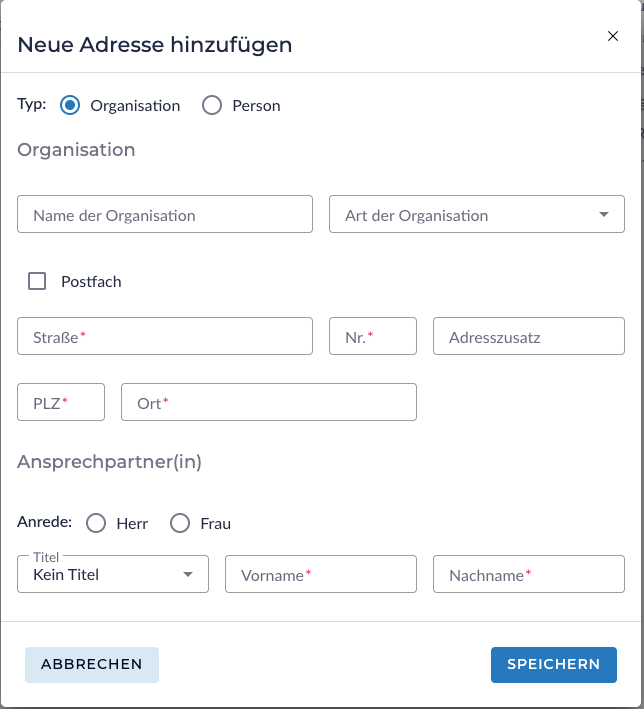Viewport: 644px width, 709px height.
Task: Enable the Postfach checkbox
Action: (37, 281)
